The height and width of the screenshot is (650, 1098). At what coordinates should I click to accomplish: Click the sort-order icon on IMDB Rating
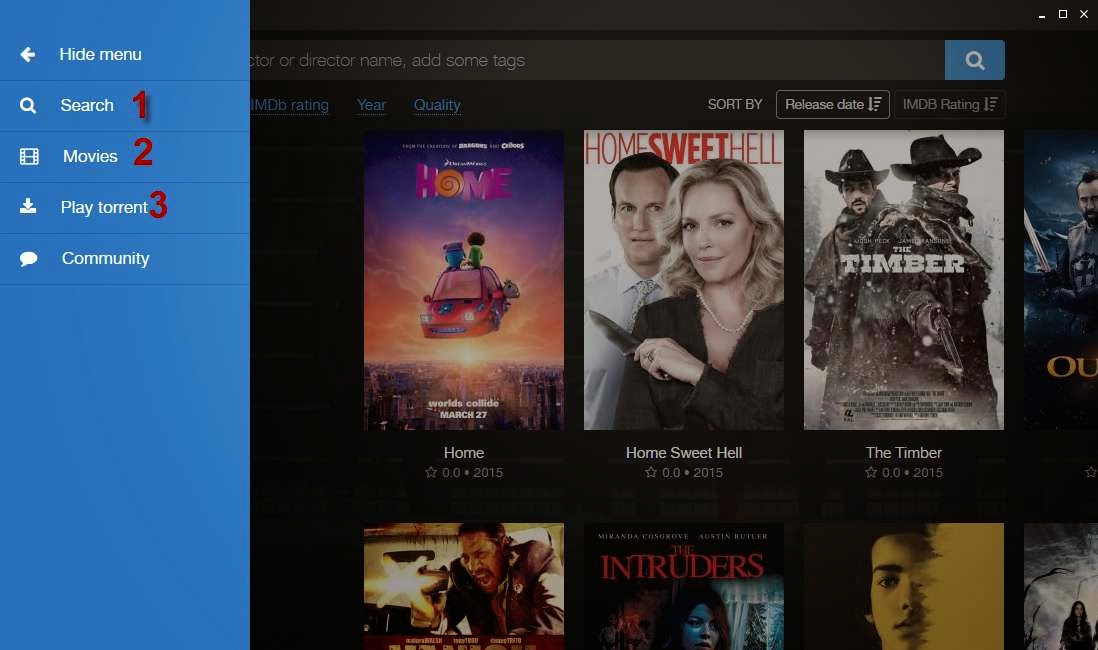(x=990, y=104)
